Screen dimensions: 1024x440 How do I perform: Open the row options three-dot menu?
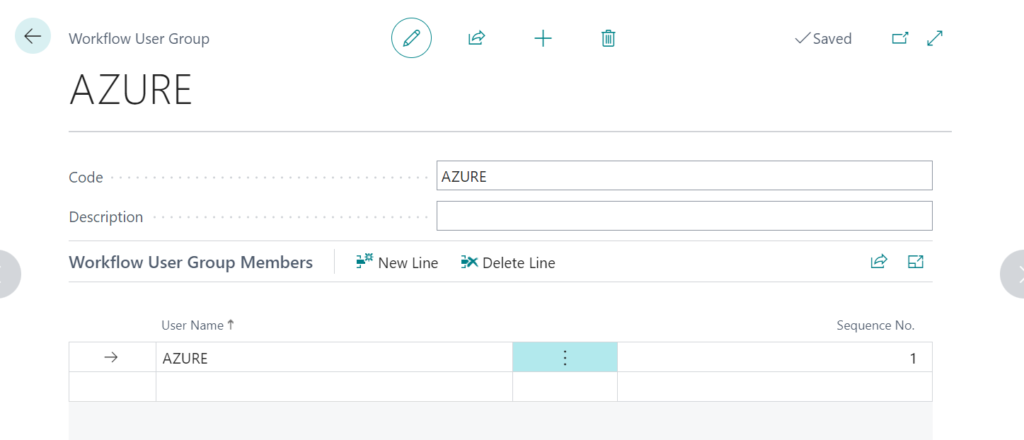(565, 358)
